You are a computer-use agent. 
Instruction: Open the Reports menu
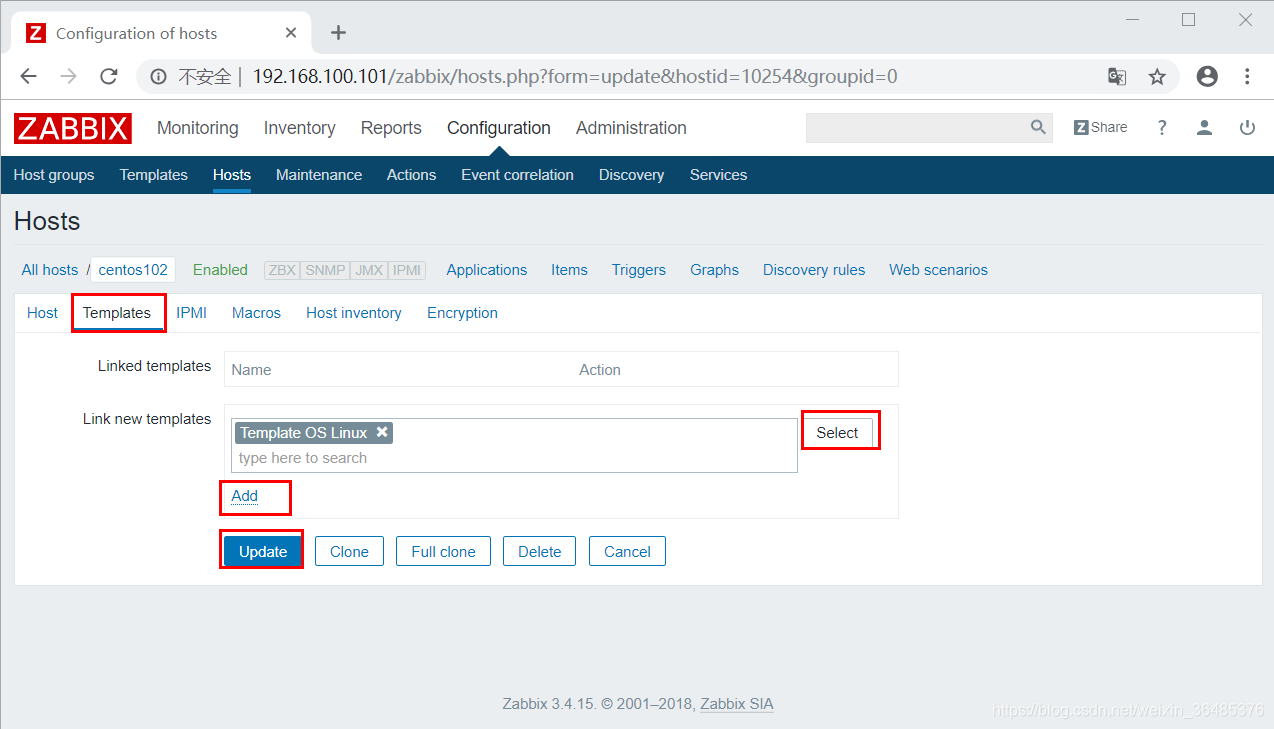391,128
